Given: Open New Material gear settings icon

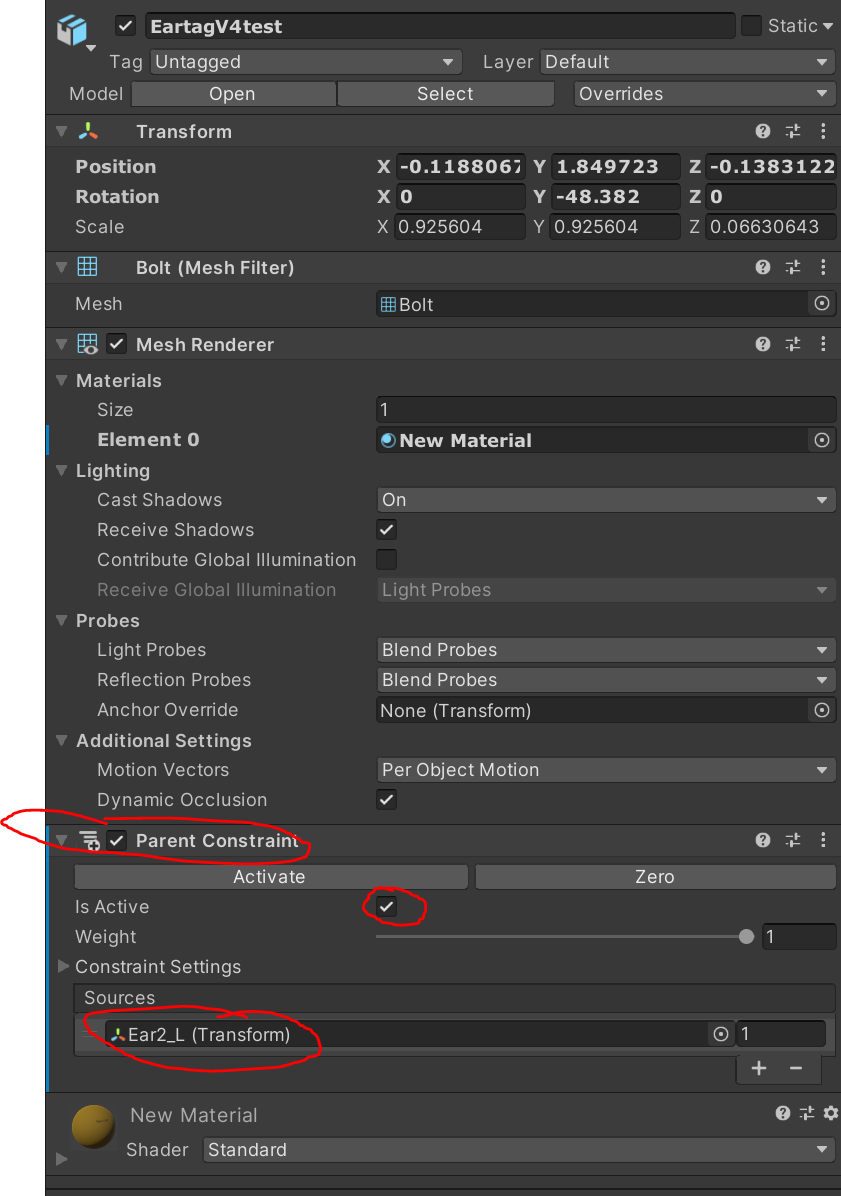Looking at the screenshot, I should pos(830,1114).
